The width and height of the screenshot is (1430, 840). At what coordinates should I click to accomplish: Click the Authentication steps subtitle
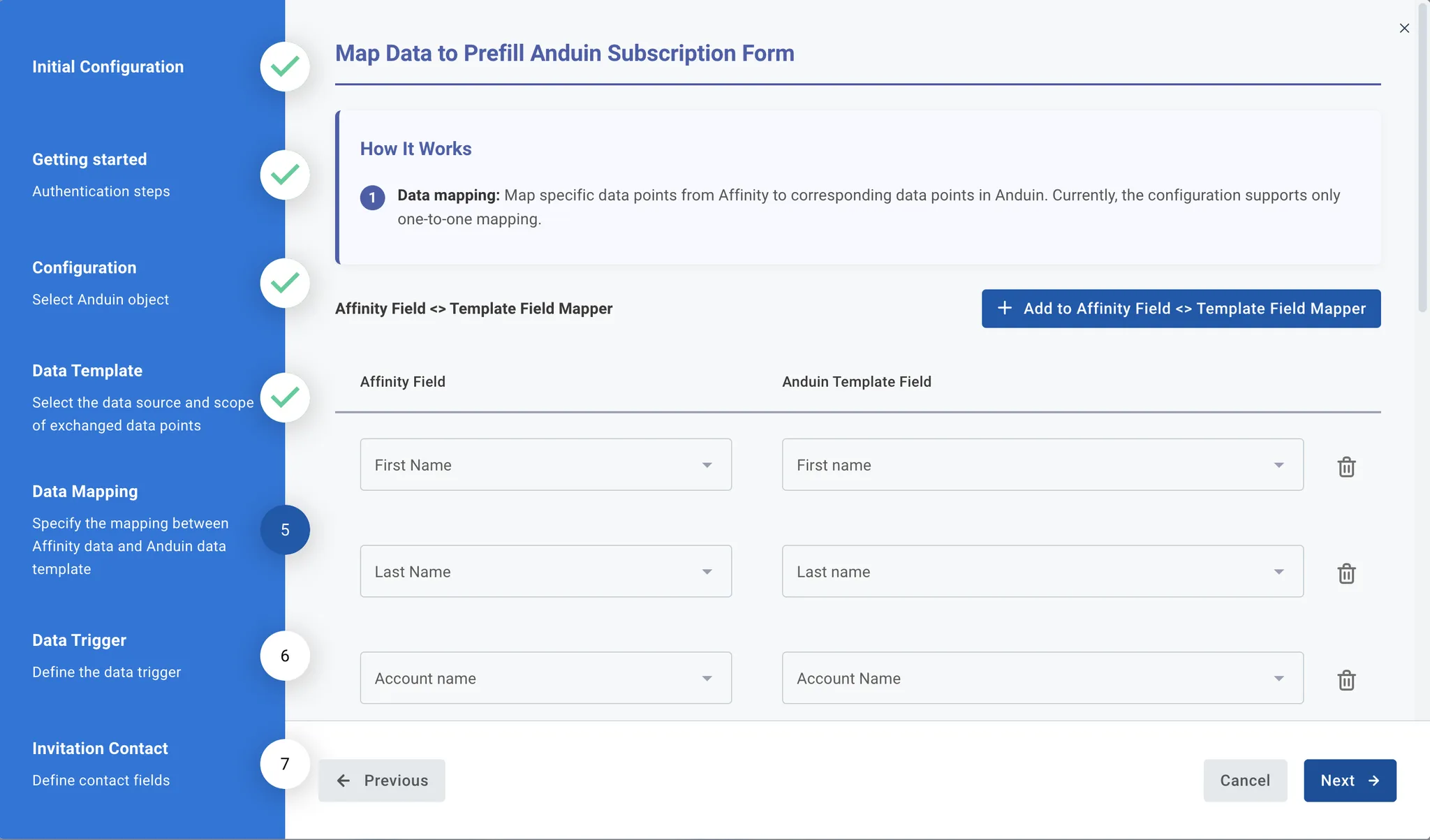[101, 191]
